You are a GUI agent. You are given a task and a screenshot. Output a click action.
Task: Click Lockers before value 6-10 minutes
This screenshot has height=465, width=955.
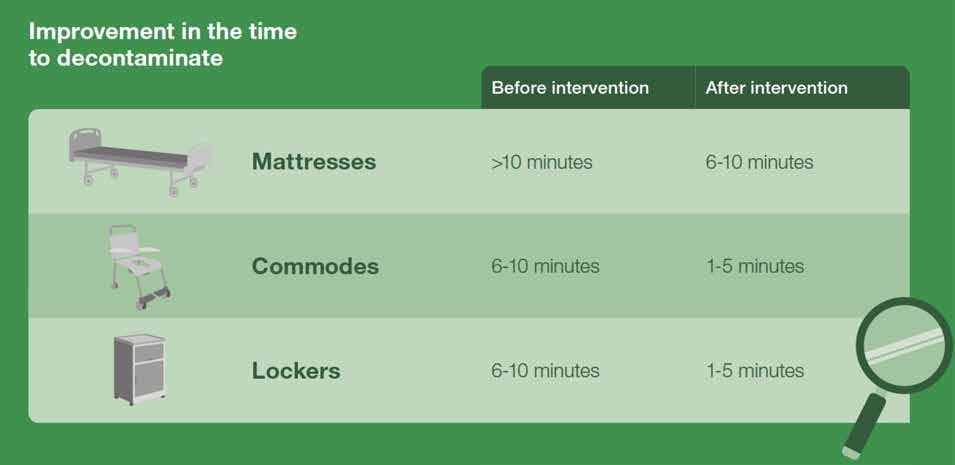545,371
